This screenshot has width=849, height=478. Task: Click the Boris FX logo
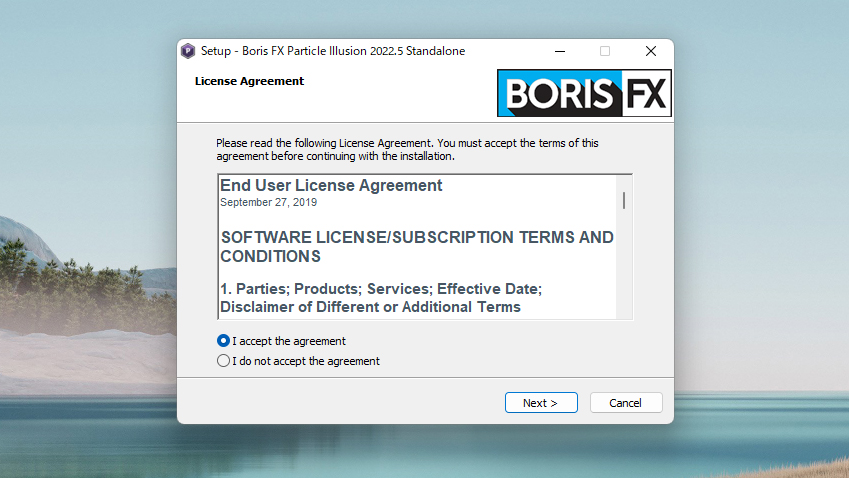pos(584,93)
